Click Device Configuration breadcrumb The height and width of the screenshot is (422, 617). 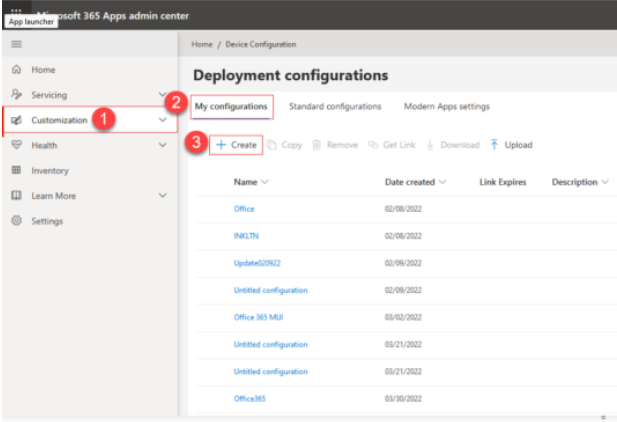tap(260, 44)
